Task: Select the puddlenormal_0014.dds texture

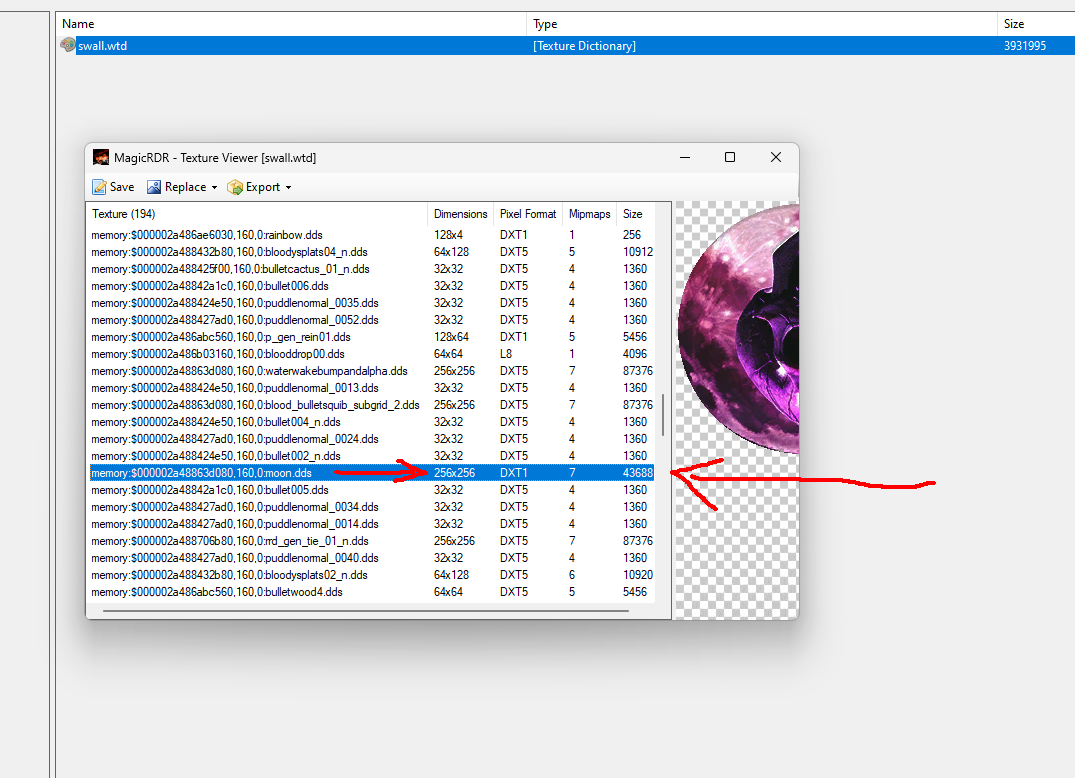Action: tap(372, 524)
